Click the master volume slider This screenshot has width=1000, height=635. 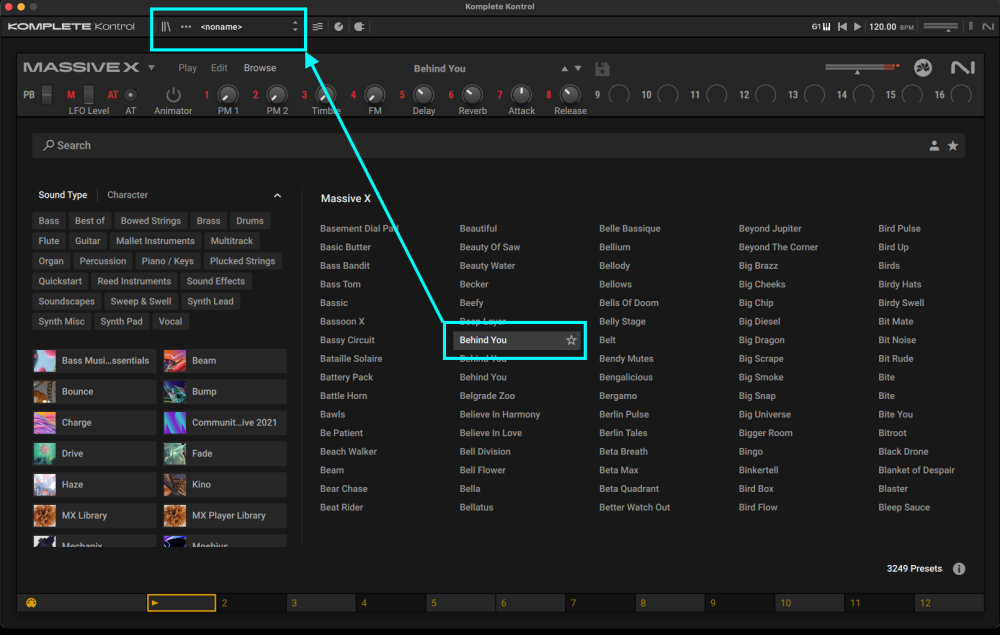click(941, 27)
